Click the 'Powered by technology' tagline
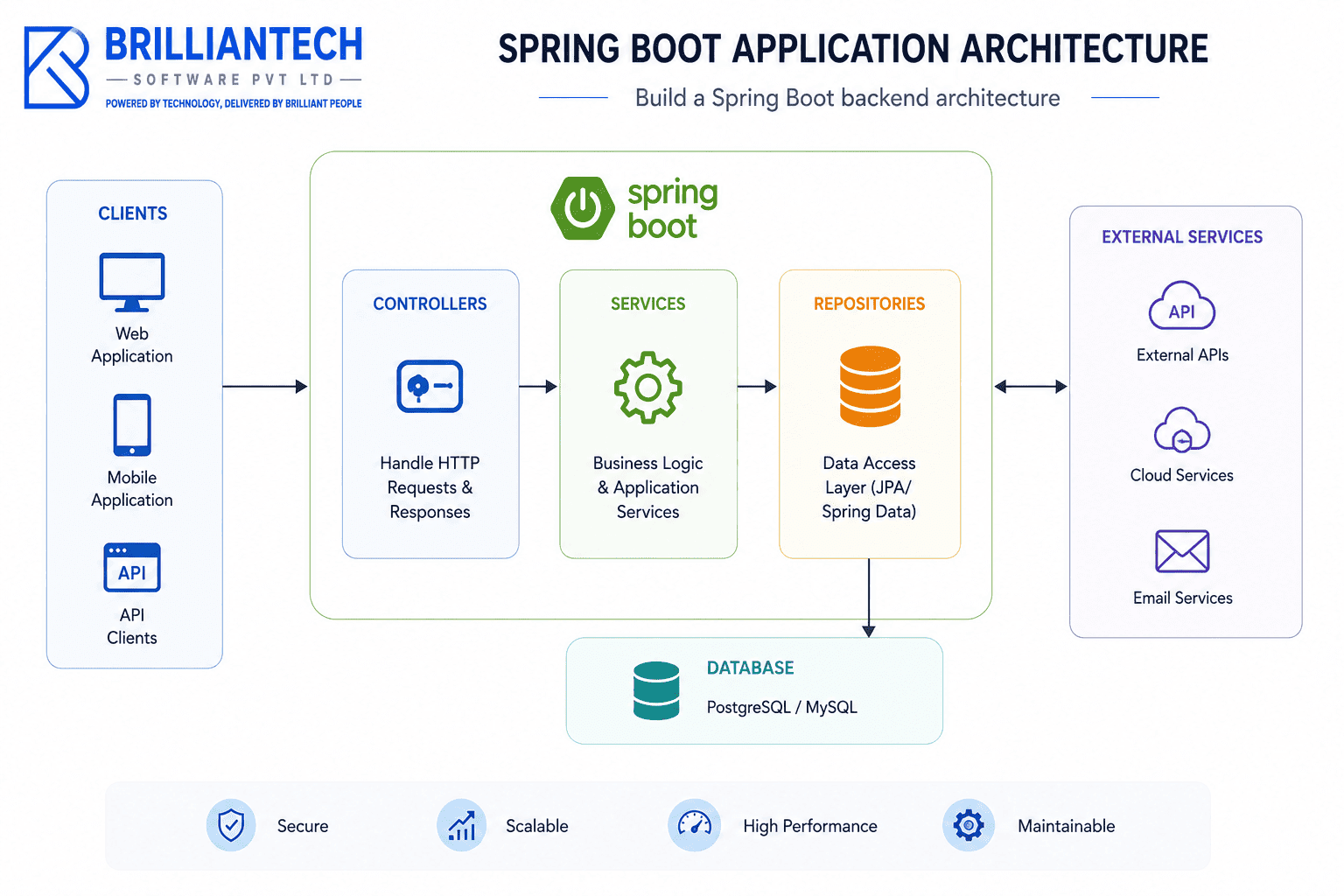 pos(234,103)
